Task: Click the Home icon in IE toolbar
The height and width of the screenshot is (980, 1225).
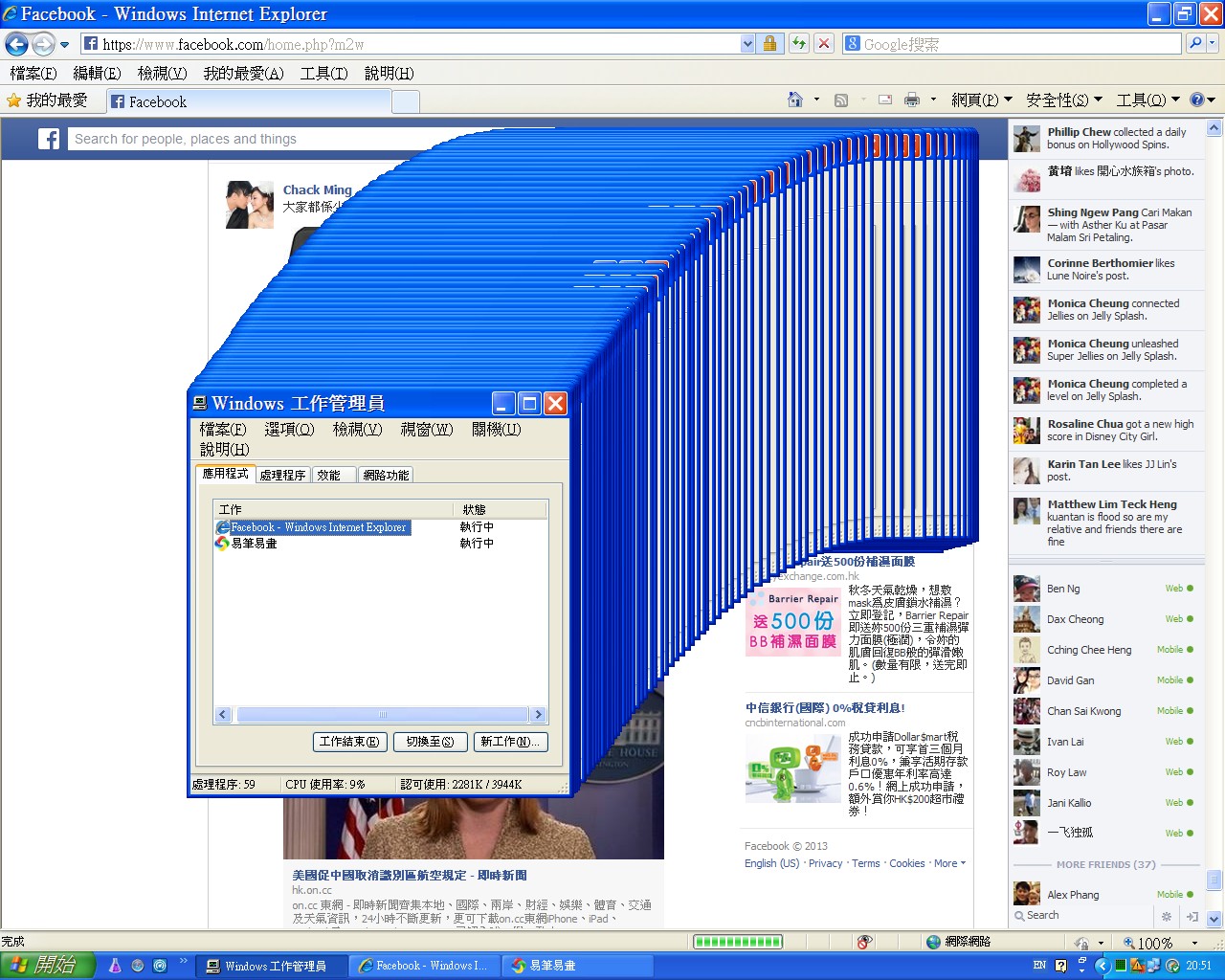Action: click(794, 100)
